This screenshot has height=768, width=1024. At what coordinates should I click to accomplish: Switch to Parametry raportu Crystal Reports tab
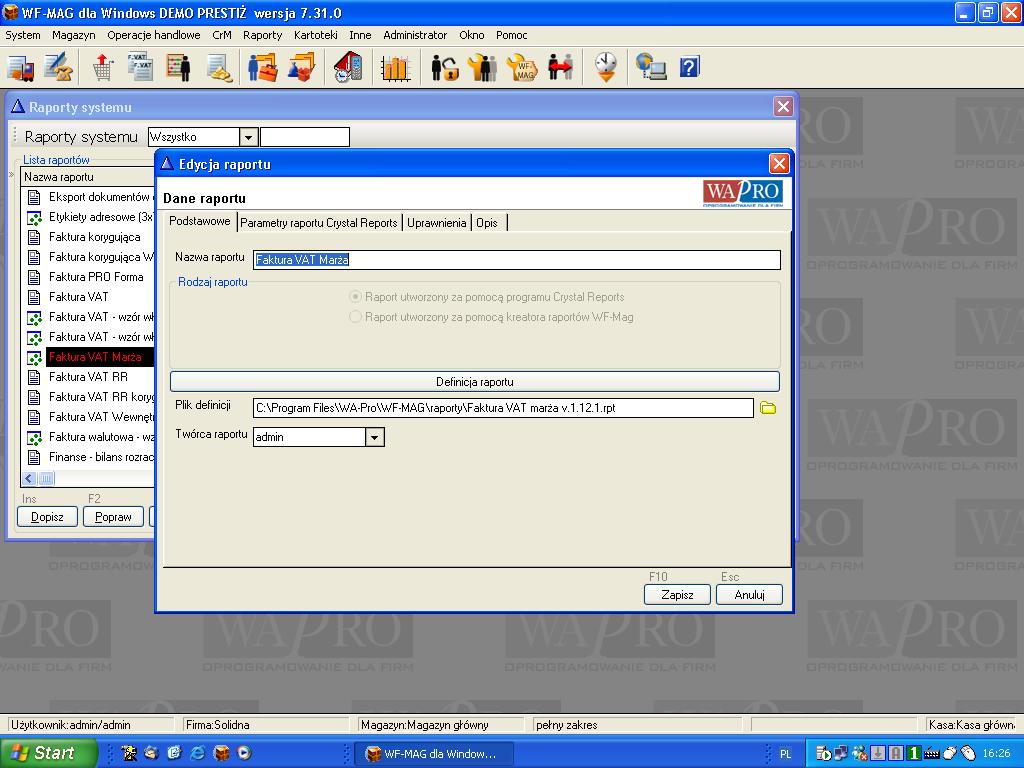pyautogui.click(x=318, y=223)
